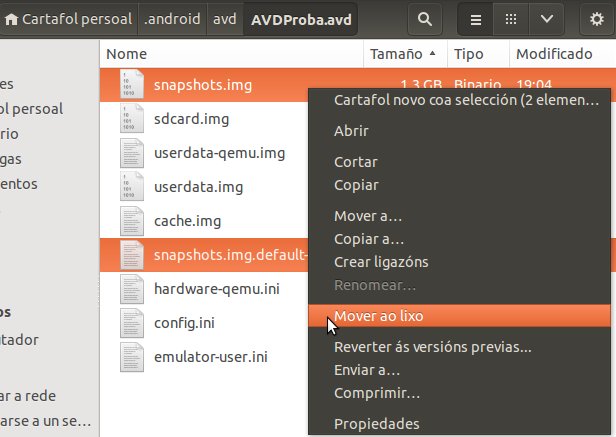Choose Mover a… from context menu

point(460,216)
